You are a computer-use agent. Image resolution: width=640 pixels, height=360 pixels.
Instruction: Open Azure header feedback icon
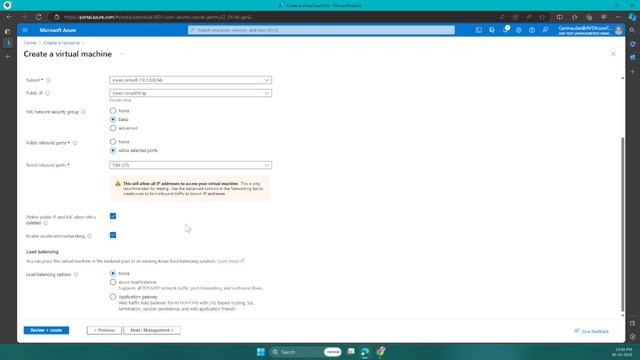[545, 30]
